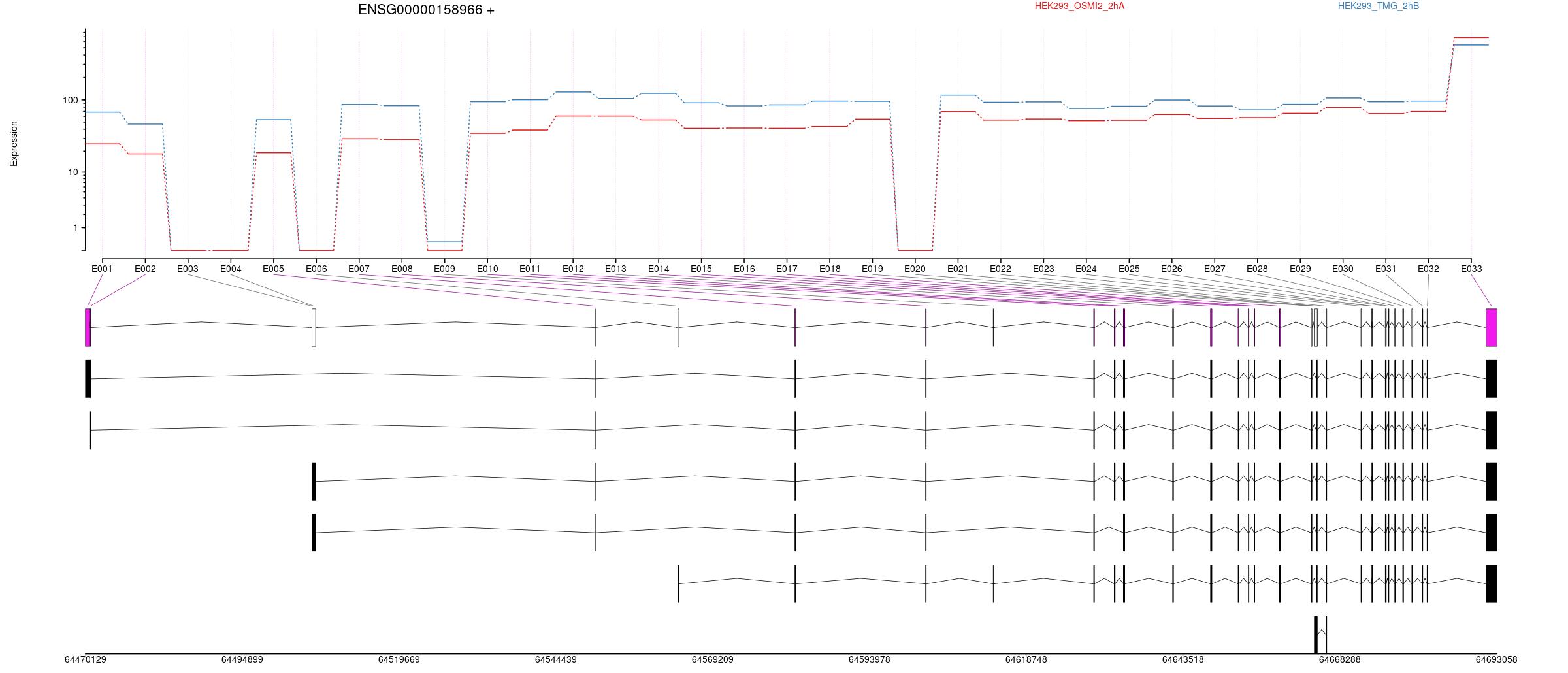
Task: Click the gene title ENSG00000158966 +
Action: click(x=426, y=10)
